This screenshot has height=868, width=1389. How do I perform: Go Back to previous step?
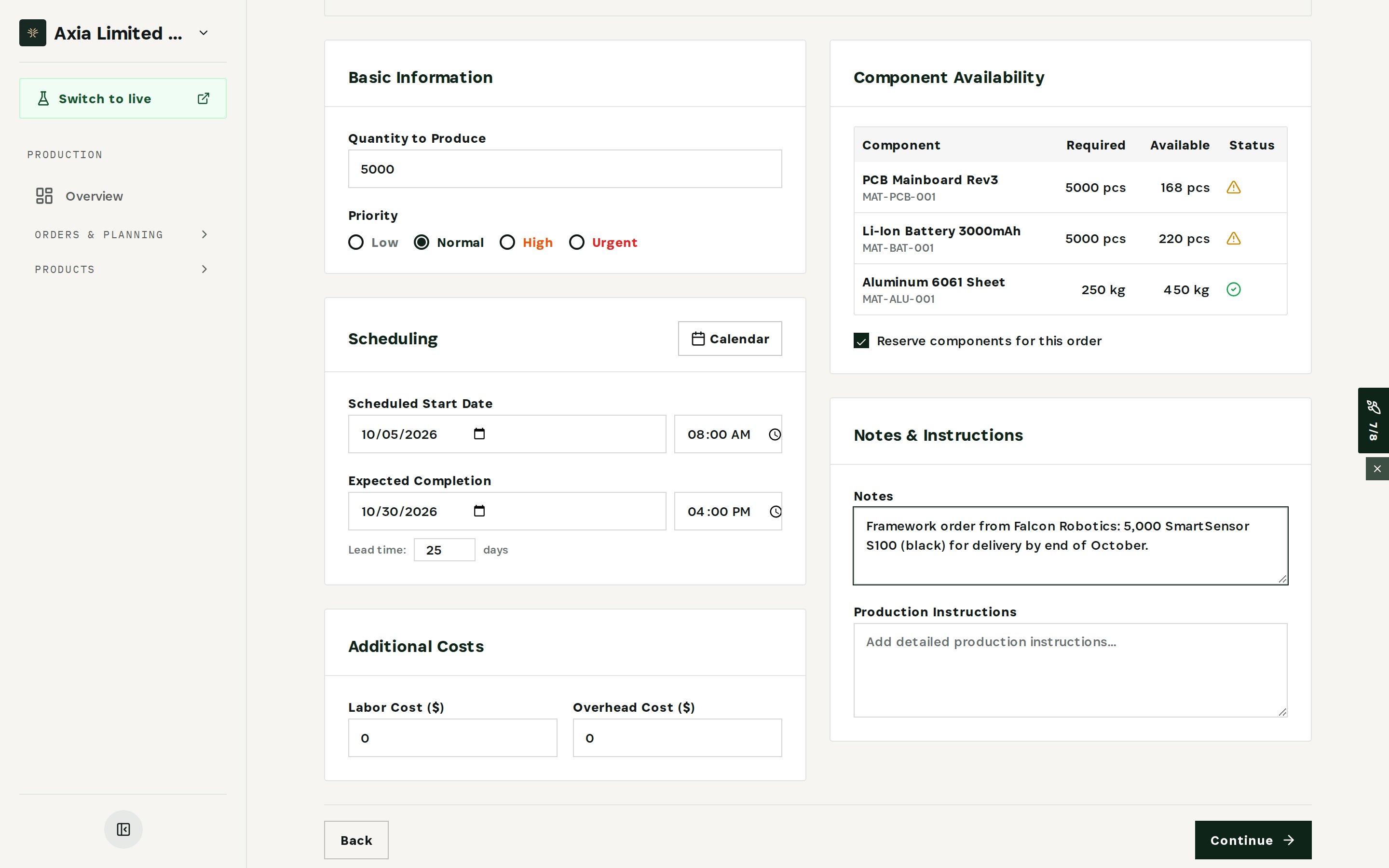pos(356,840)
